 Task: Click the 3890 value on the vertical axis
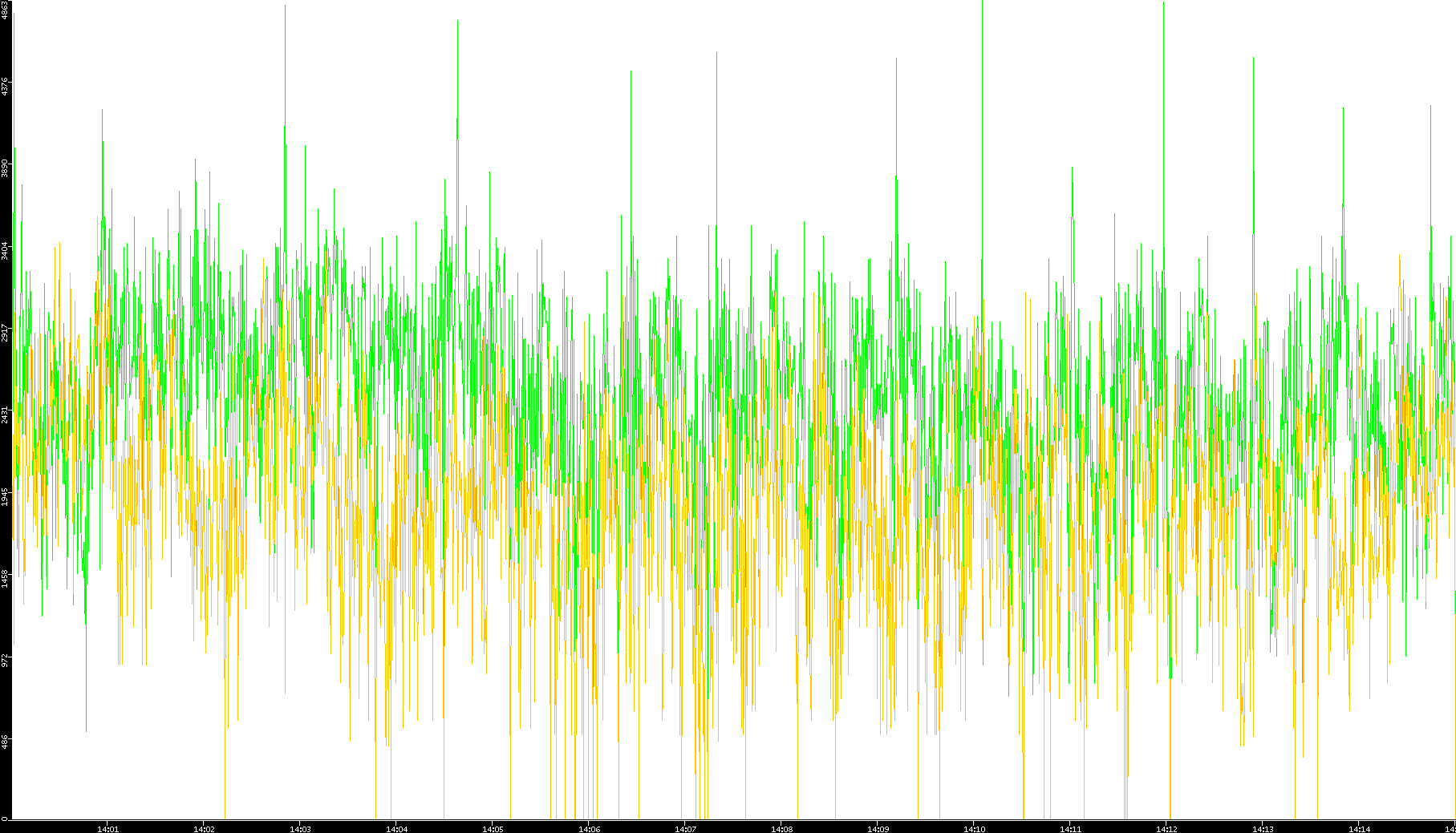pos(5,168)
